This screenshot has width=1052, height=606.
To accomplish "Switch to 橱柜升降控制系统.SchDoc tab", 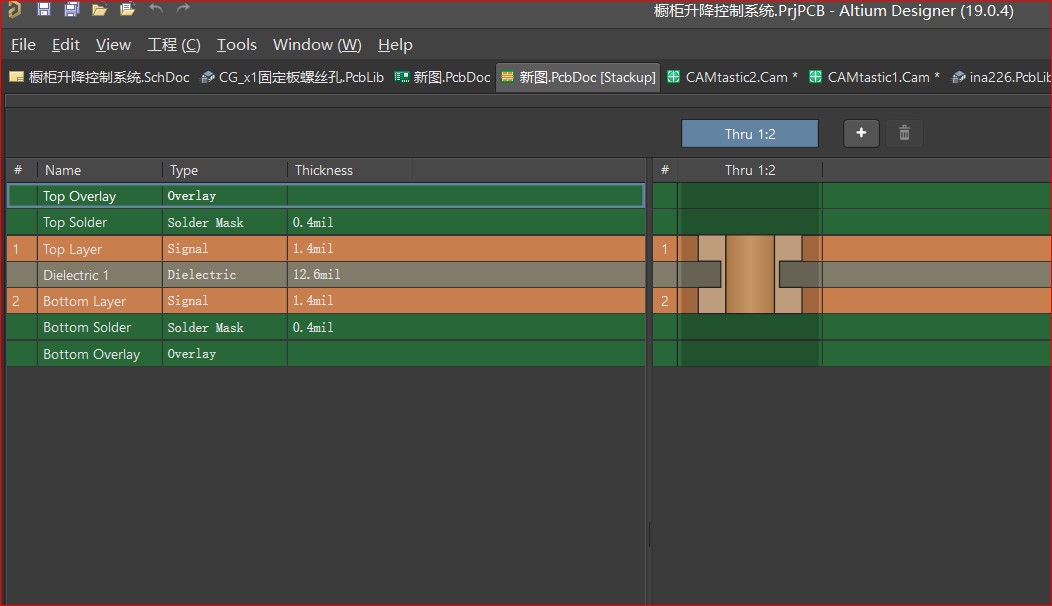I will pos(100,77).
